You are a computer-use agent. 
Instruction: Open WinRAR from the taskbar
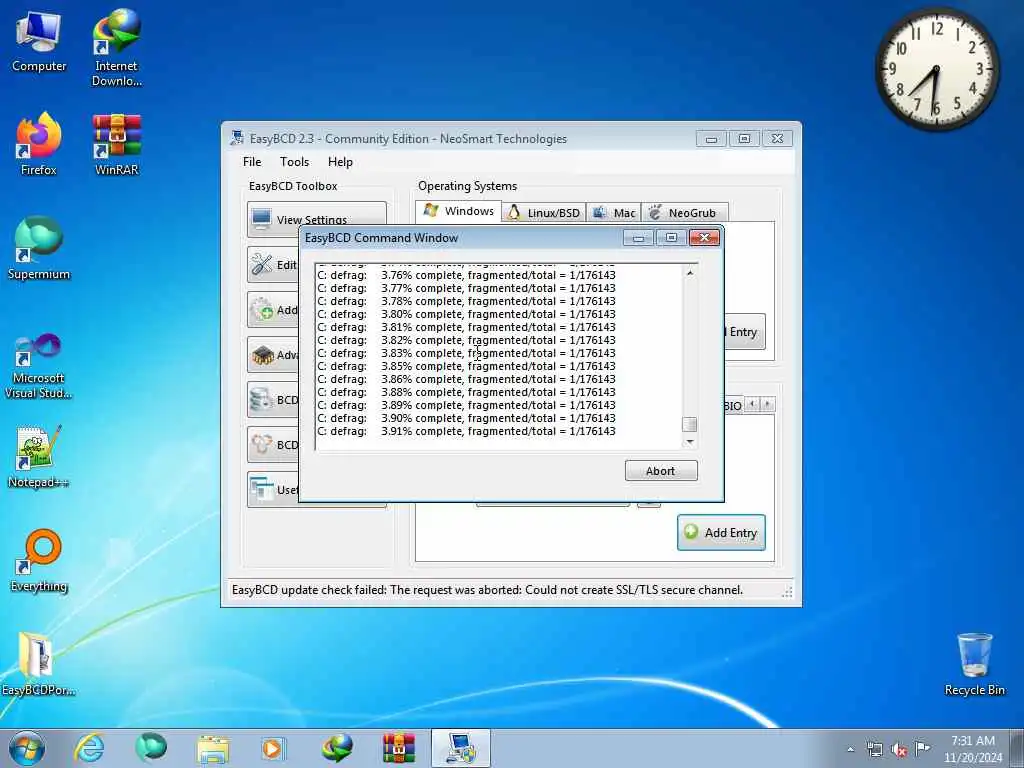tap(398, 748)
